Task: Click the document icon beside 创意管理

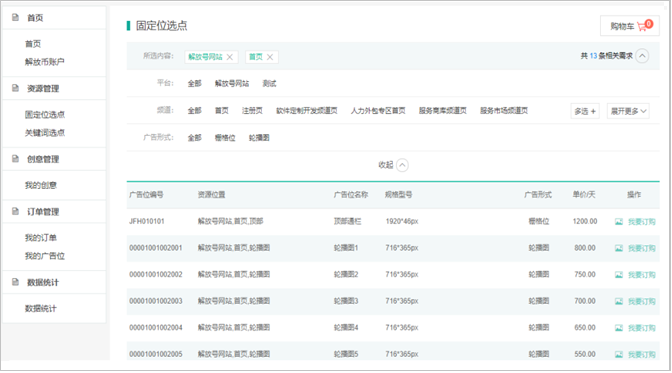Action: click(15, 159)
